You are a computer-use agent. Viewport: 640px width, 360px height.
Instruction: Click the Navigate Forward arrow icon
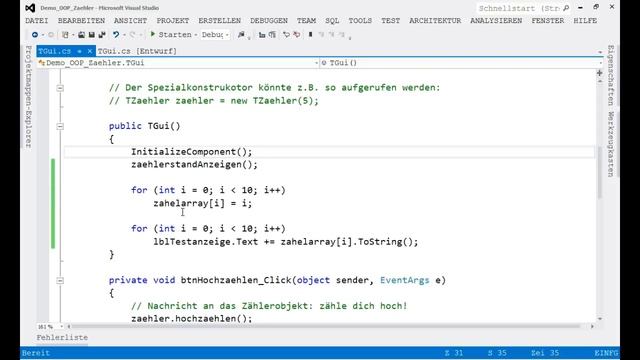point(51,35)
